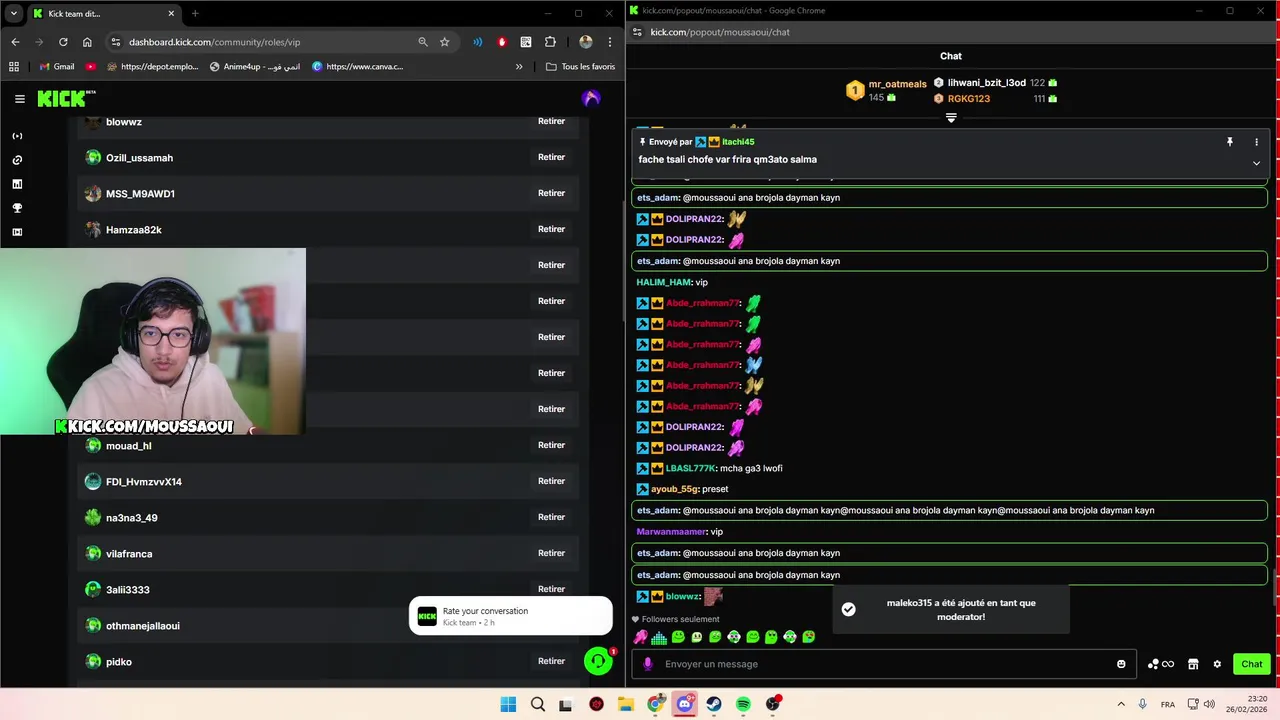The height and width of the screenshot is (720, 1280).
Task: Click the browser home button
Action: (87, 42)
